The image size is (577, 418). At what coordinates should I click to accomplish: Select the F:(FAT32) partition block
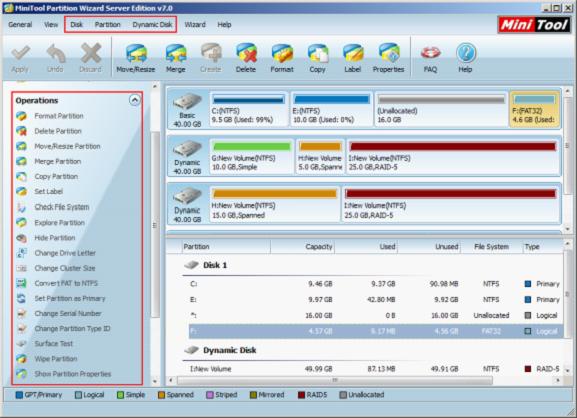534,109
